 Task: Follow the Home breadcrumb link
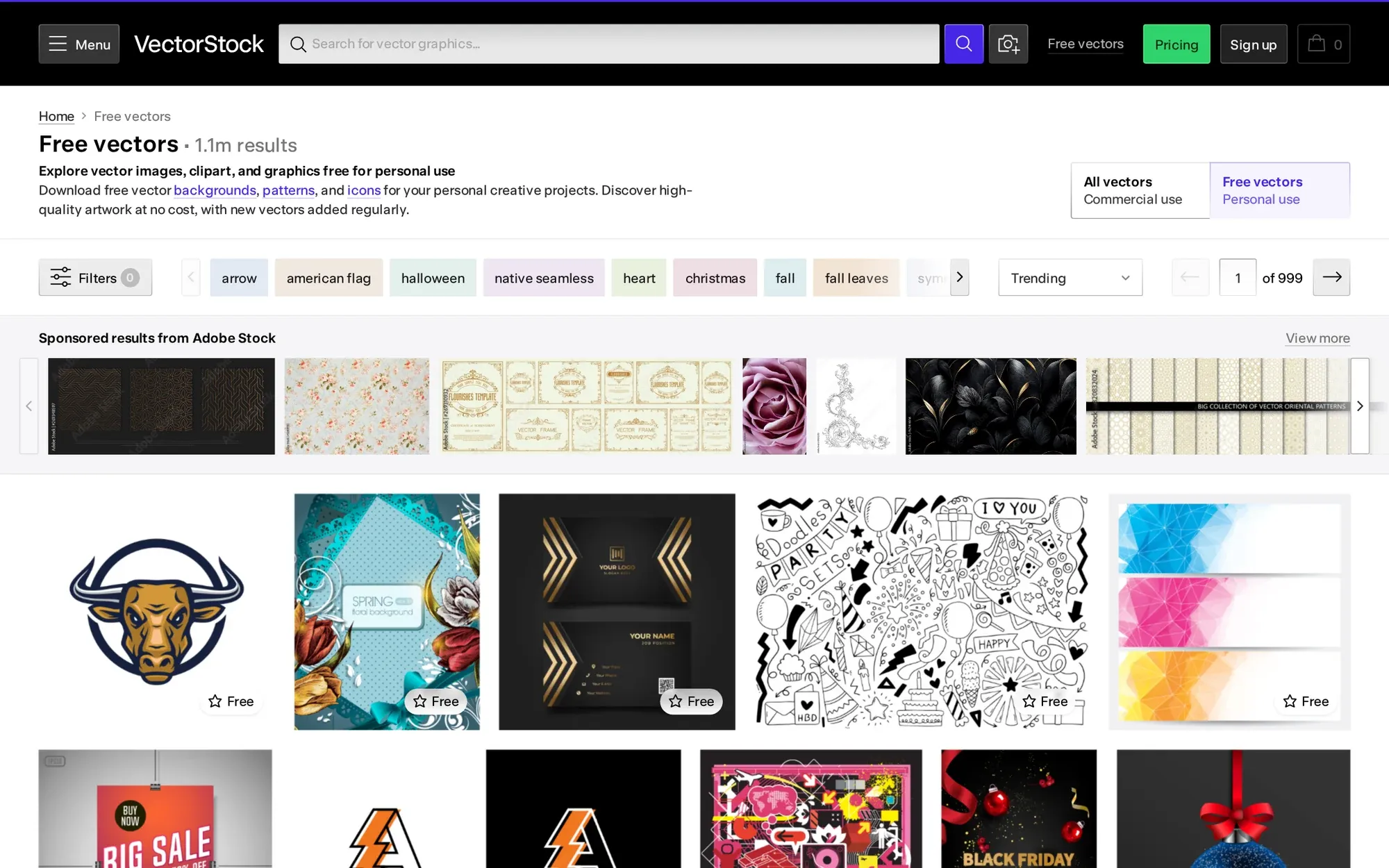56,116
